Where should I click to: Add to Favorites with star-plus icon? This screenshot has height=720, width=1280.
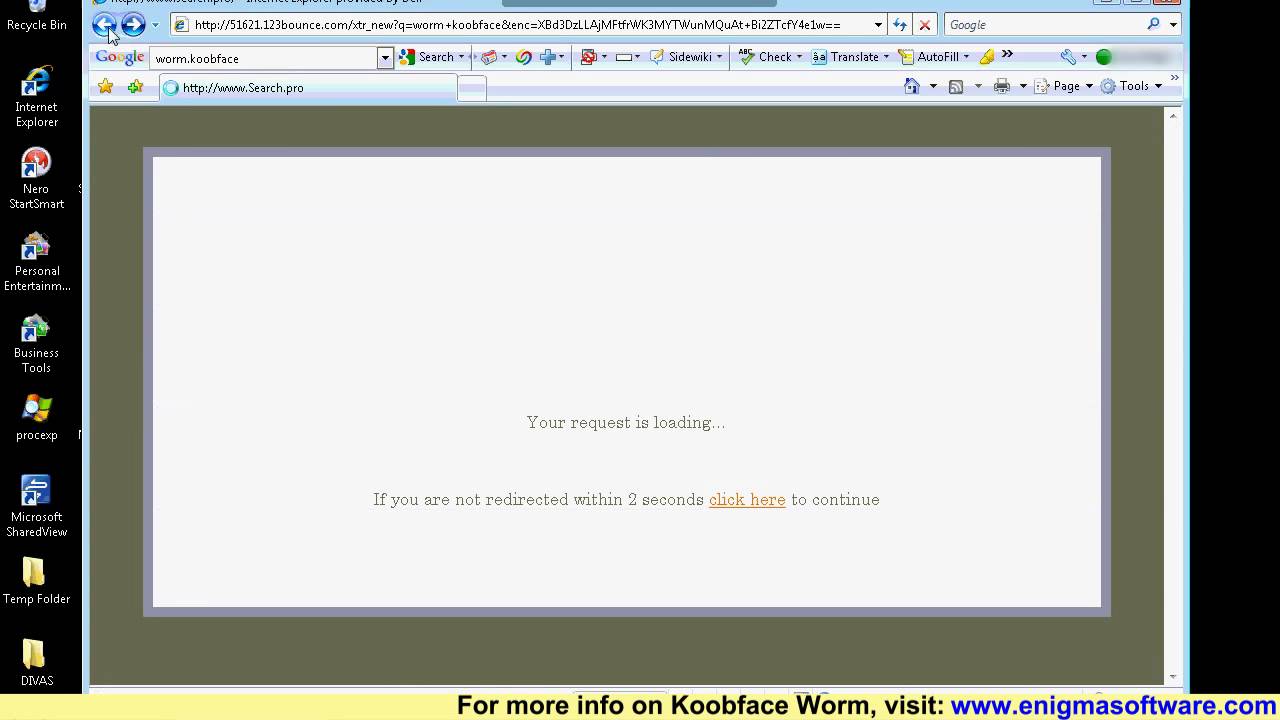pos(134,87)
